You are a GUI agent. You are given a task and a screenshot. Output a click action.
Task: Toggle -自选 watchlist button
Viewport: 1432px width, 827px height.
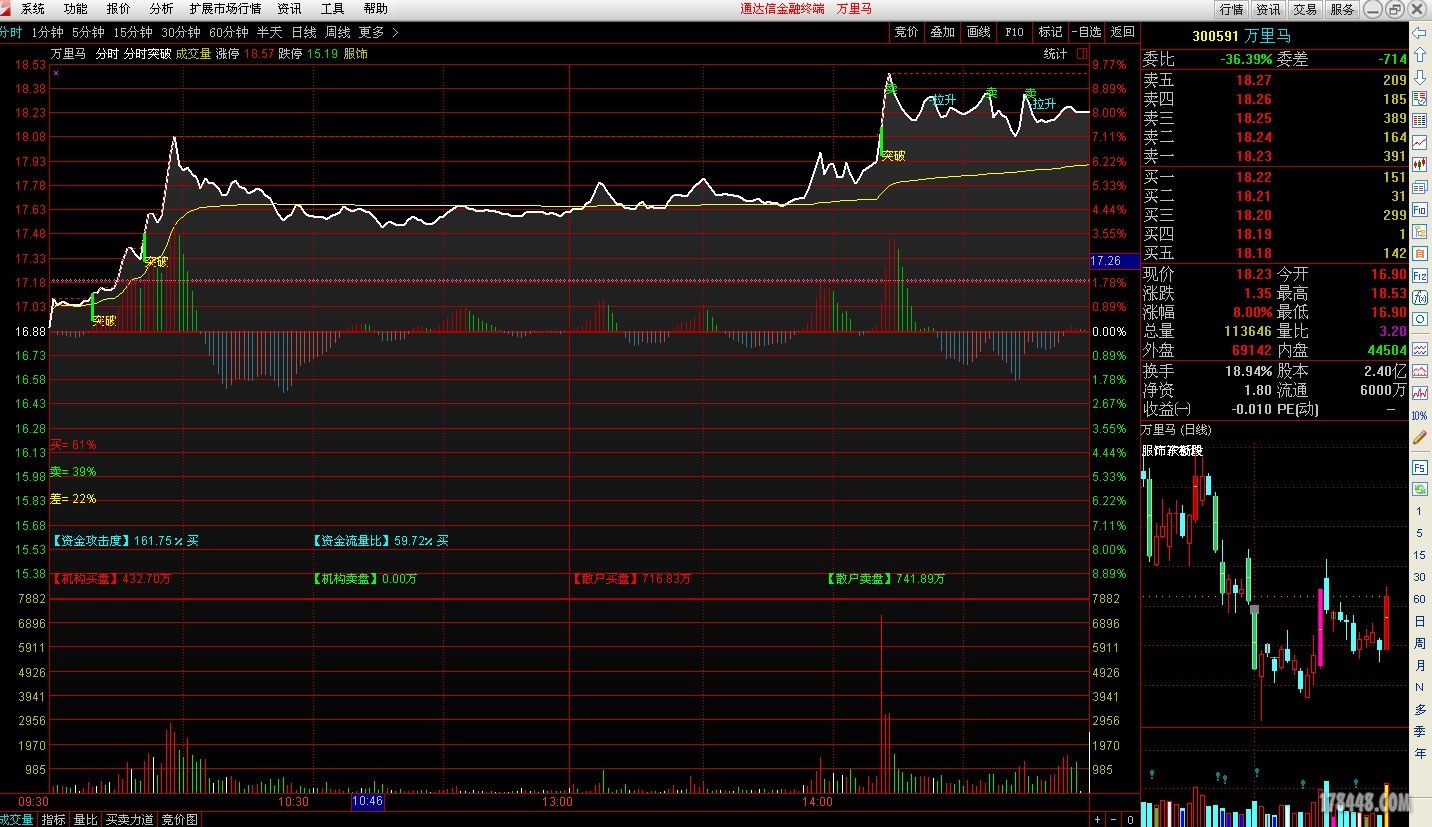[1086, 32]
